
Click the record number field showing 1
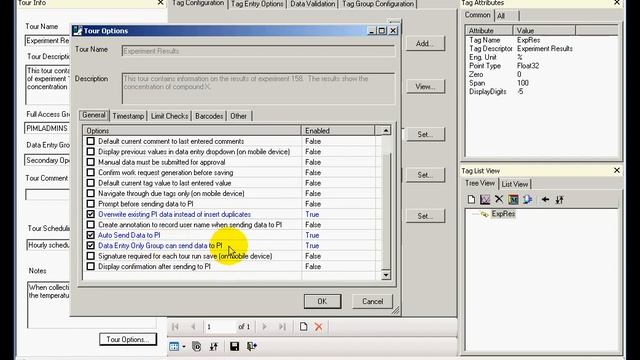click(220, 327)
